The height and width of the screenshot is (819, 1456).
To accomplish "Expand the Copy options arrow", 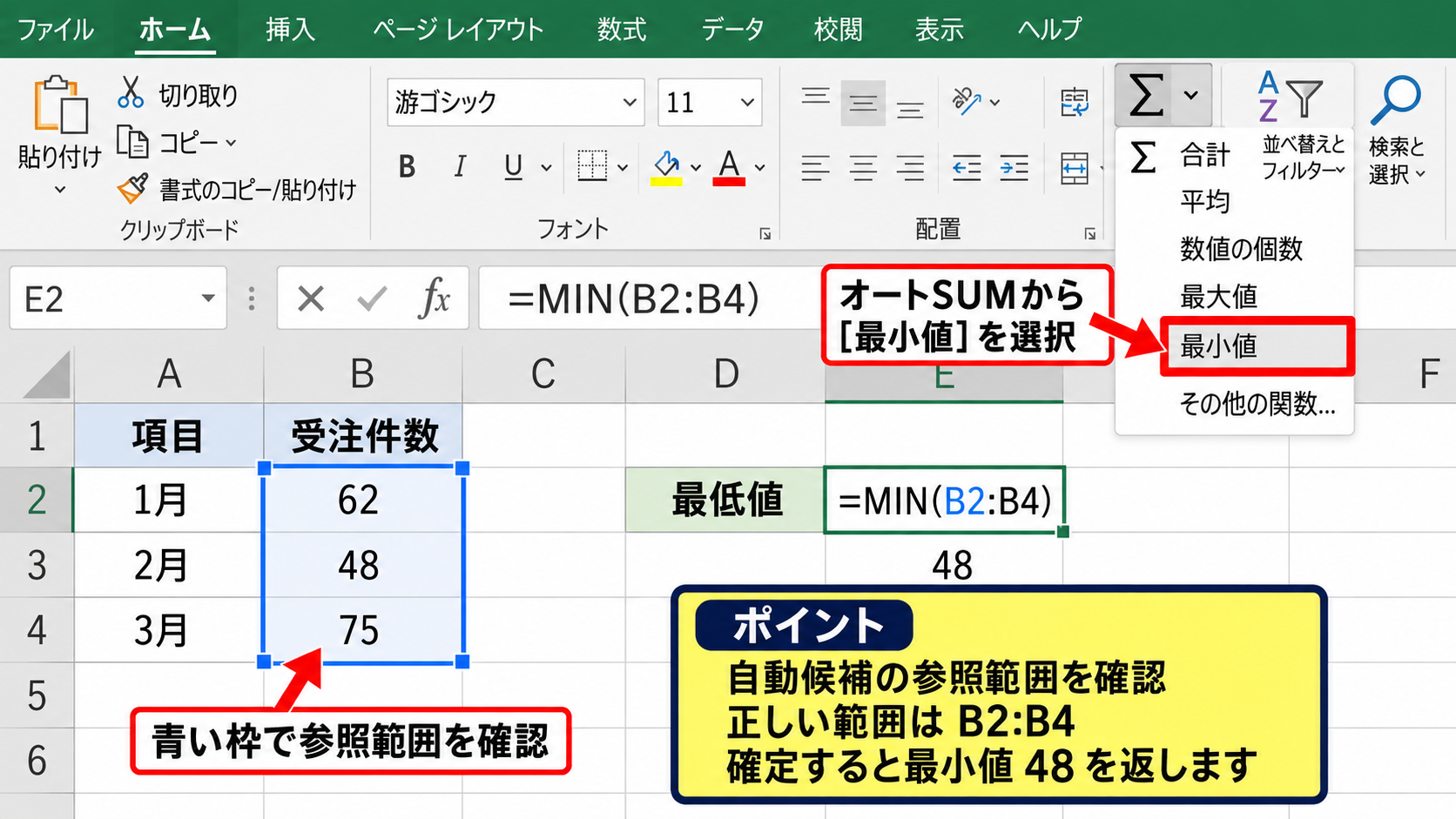I will point(231,142).
